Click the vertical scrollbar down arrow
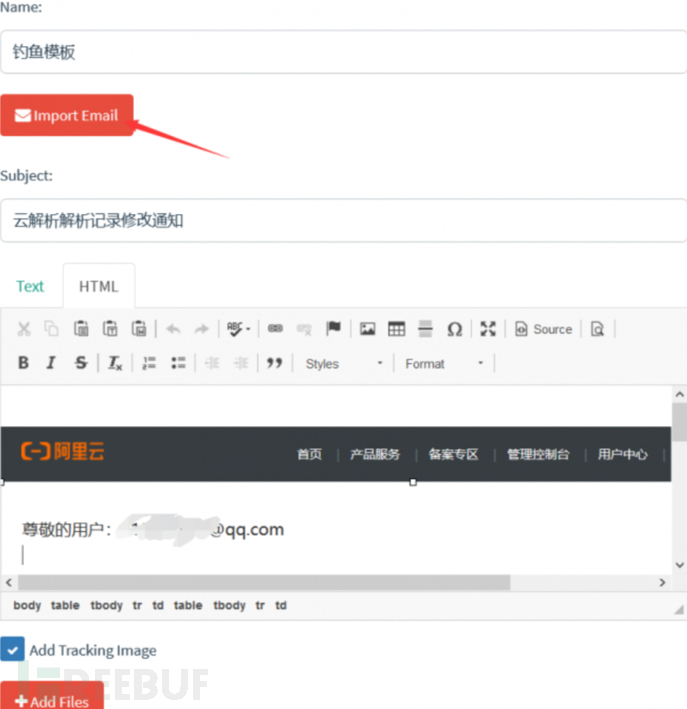The width and height of the screenshot is (687, 709). click(679, 565)
